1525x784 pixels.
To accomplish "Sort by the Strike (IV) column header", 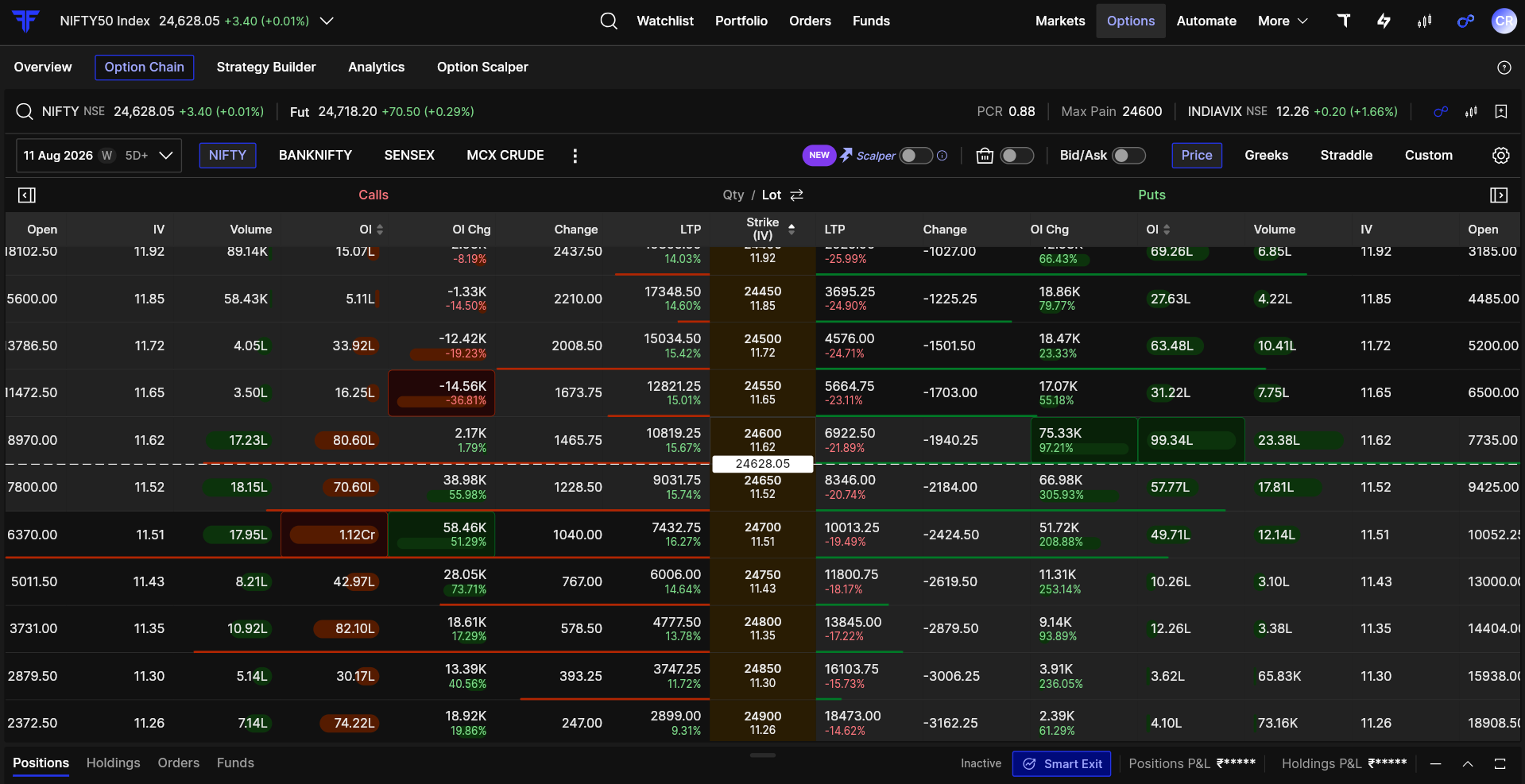I will pos(763,229).
